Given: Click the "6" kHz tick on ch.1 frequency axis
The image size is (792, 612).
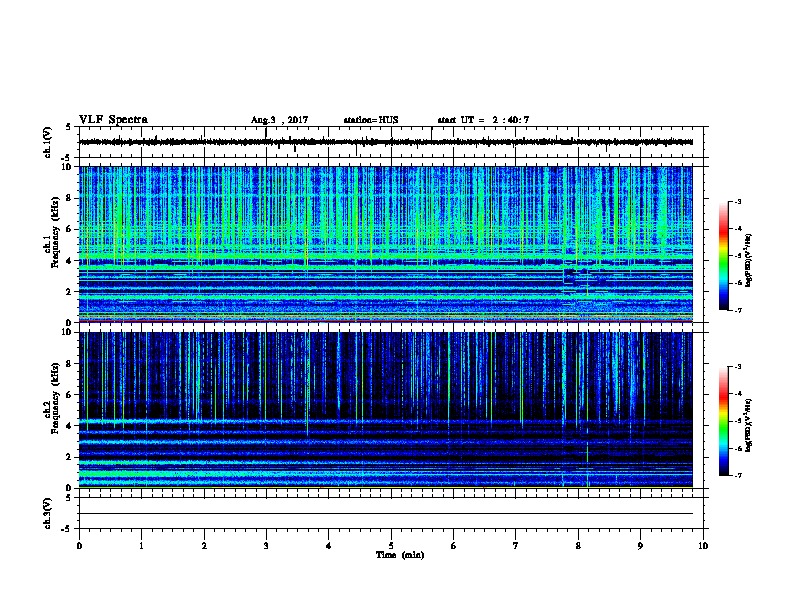Looking at the screenshot, I should tap(69, 229).
